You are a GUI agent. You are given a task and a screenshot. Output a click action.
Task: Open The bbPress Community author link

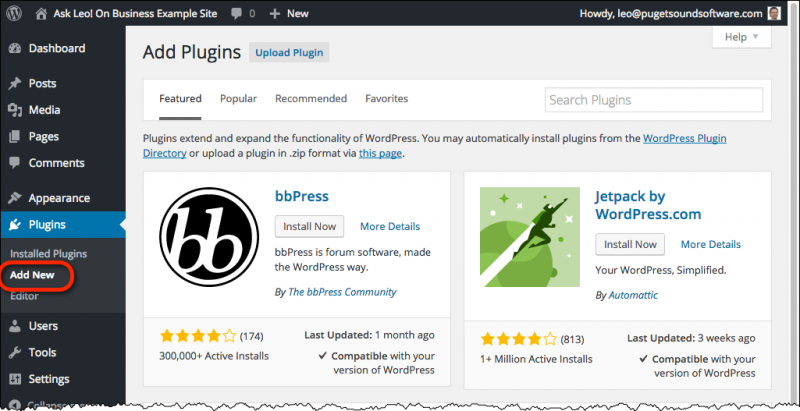[x=342, y=292]
